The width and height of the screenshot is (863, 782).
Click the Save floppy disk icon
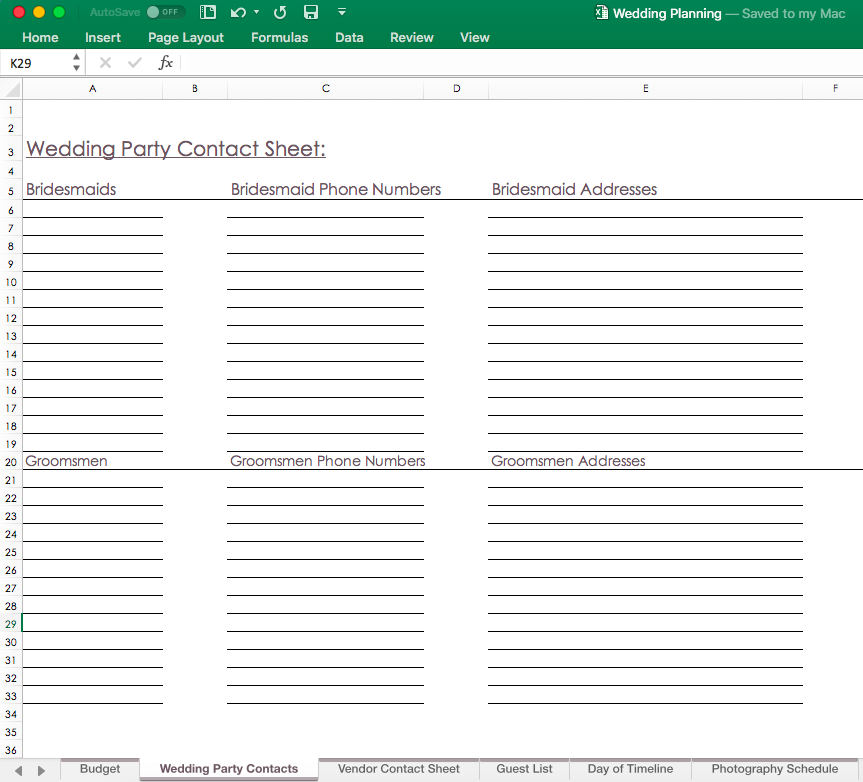311,12
